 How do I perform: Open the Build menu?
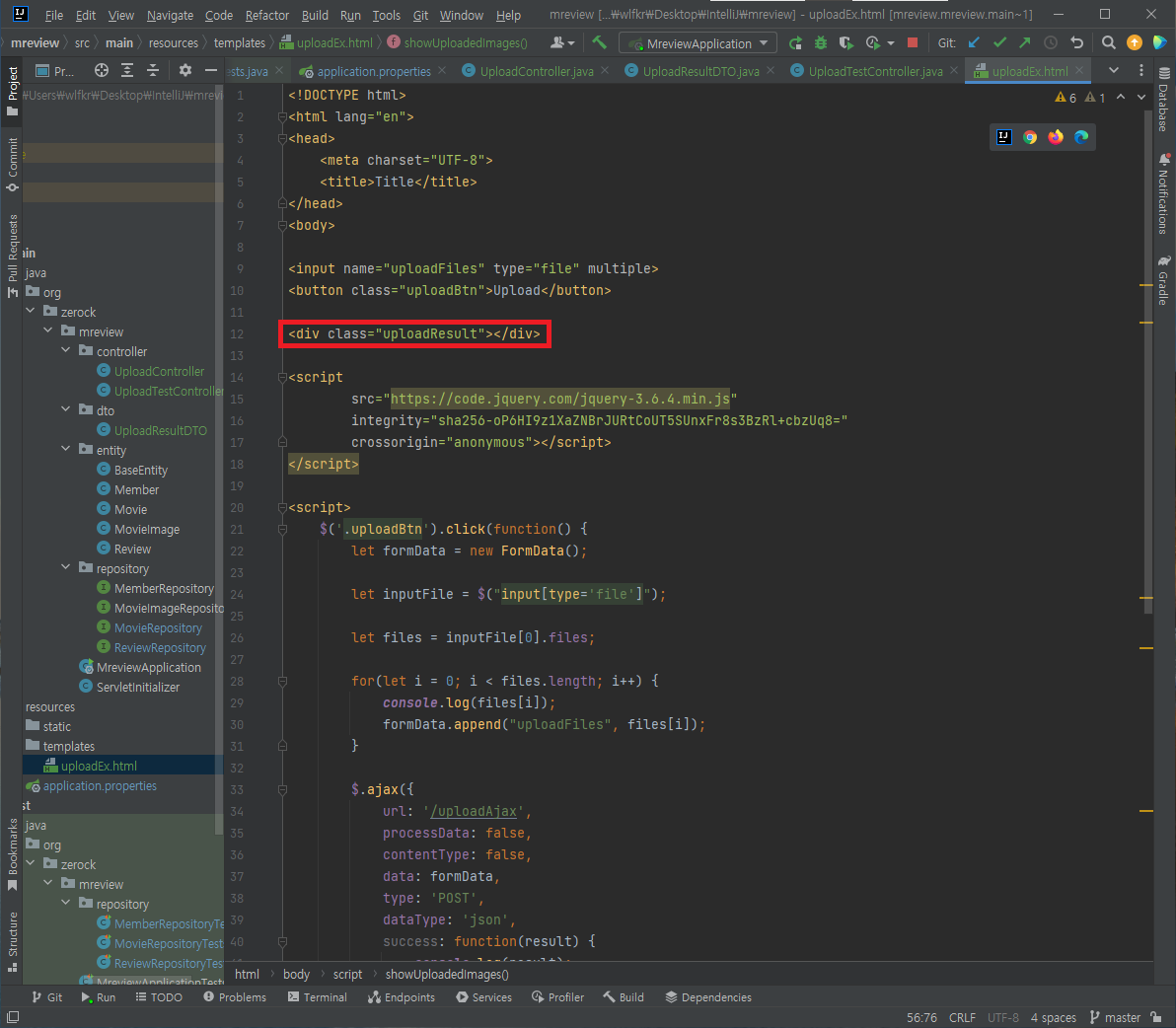pos(315,15)
